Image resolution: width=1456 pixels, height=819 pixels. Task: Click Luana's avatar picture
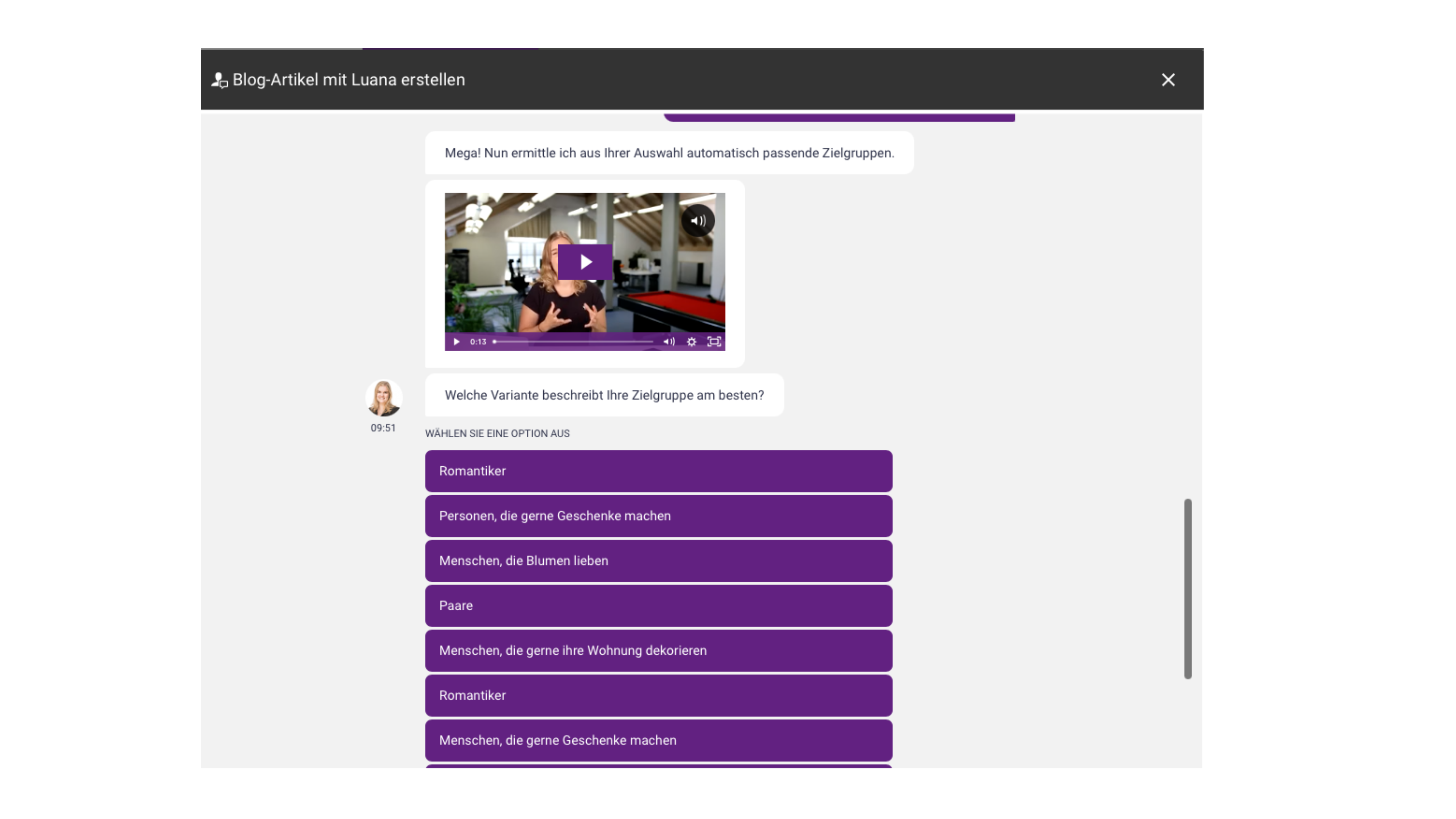(x=384, y=398)
